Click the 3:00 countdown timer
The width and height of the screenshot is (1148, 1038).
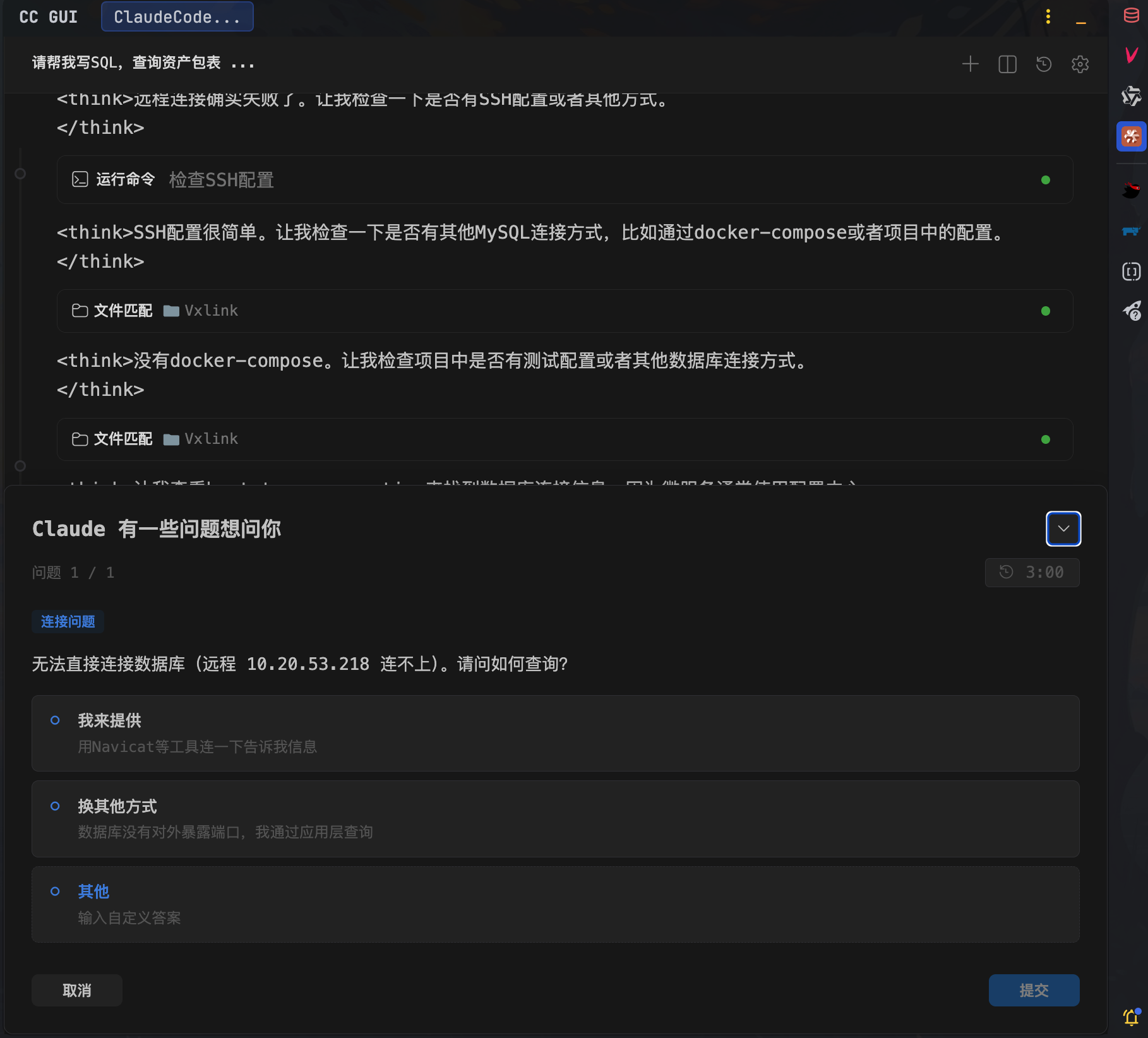1032,573
